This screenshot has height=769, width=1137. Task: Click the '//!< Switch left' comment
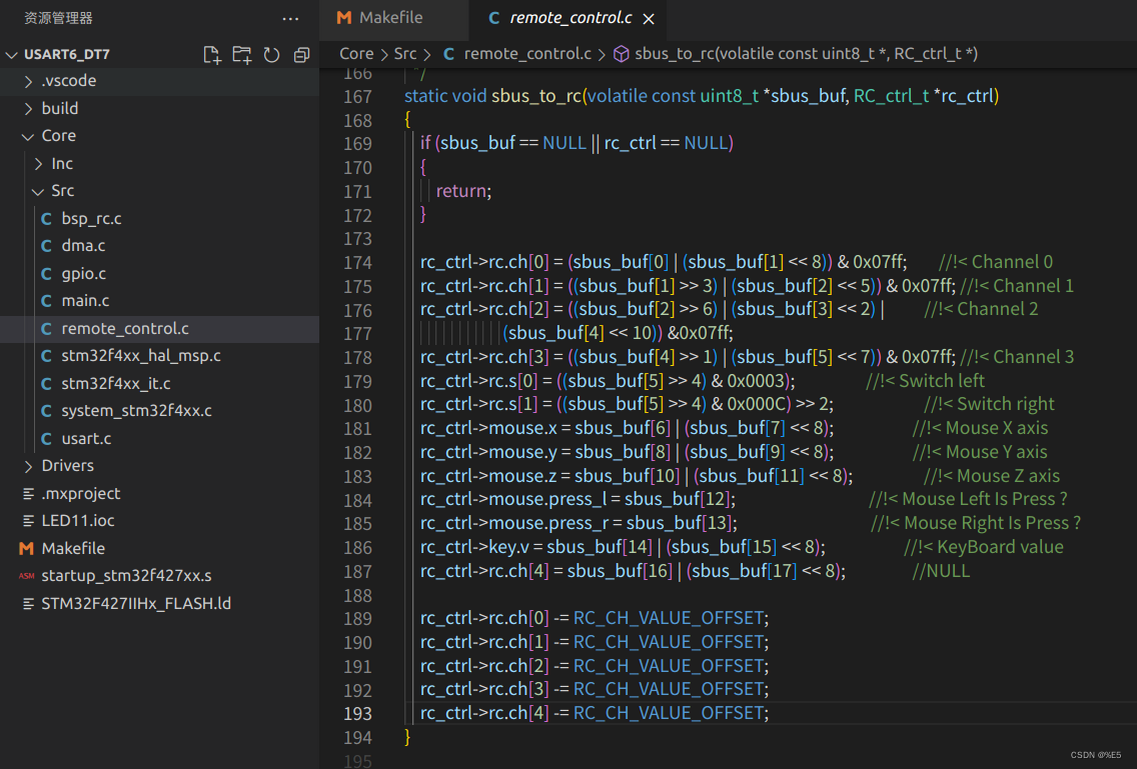925,381
